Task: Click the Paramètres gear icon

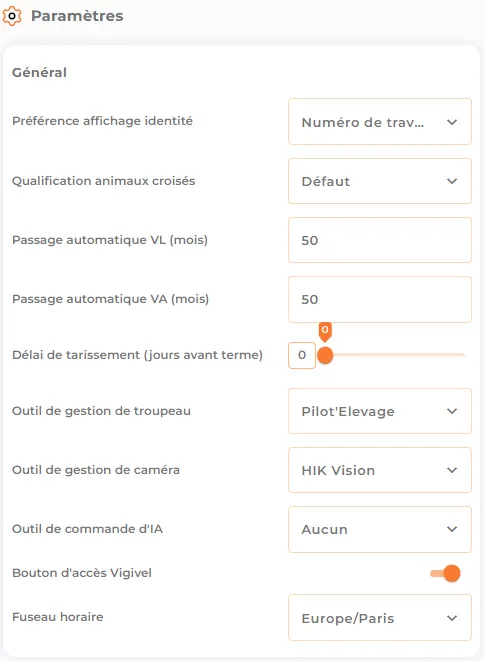Action: 12,16
